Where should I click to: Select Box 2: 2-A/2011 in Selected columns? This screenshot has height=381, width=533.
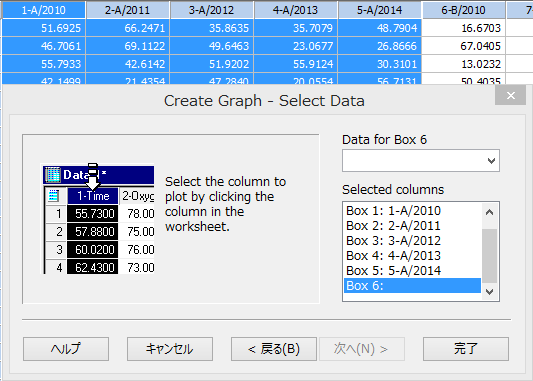pos(412,226)
